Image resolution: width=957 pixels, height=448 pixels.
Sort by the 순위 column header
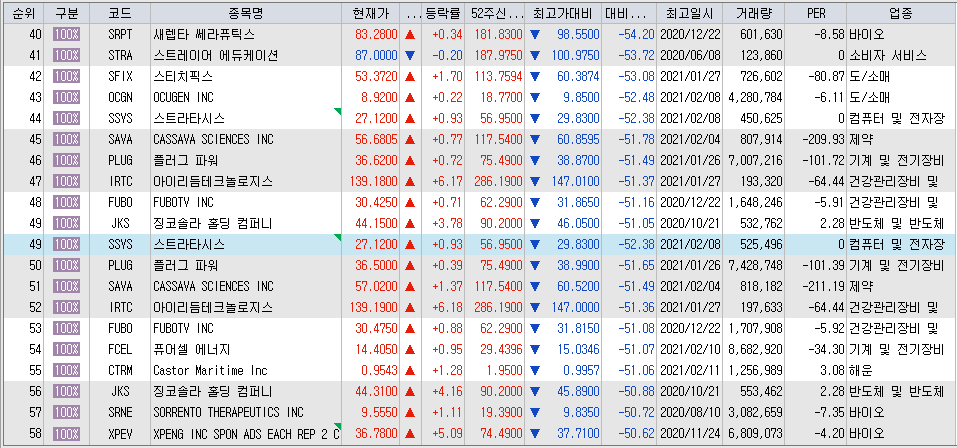[23, 13]
